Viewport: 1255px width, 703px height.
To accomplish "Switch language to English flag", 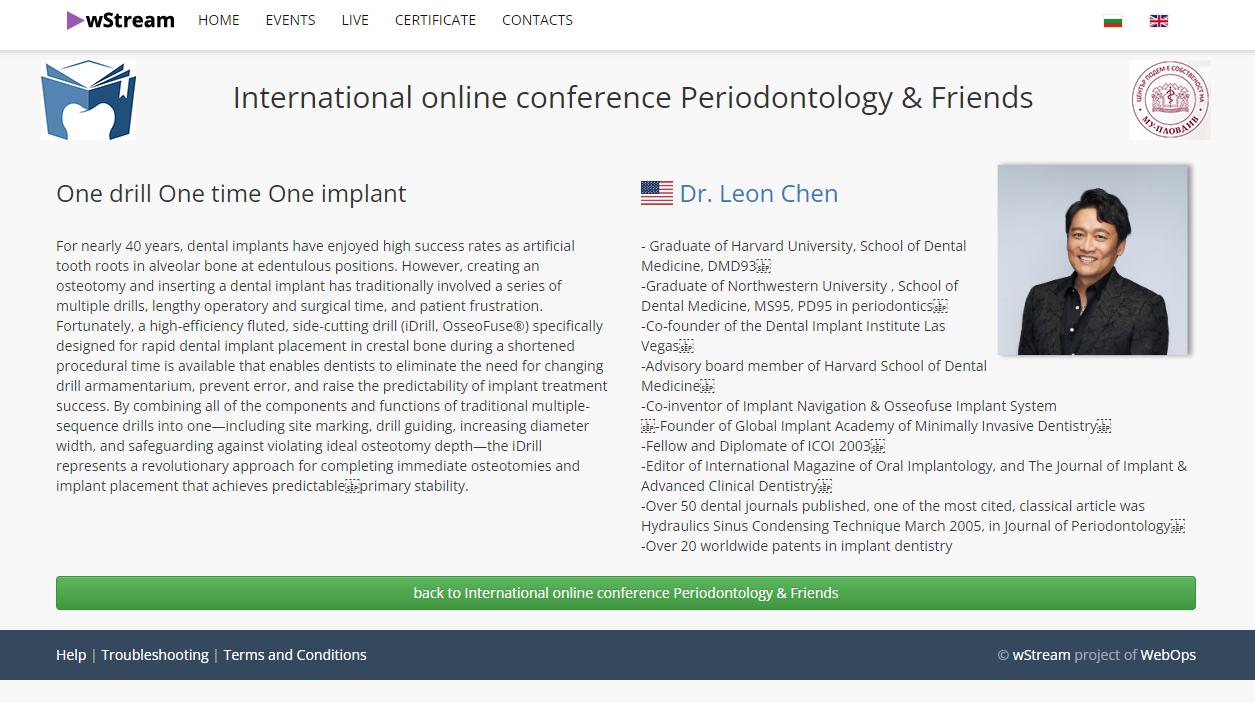I will (1159, 21).
